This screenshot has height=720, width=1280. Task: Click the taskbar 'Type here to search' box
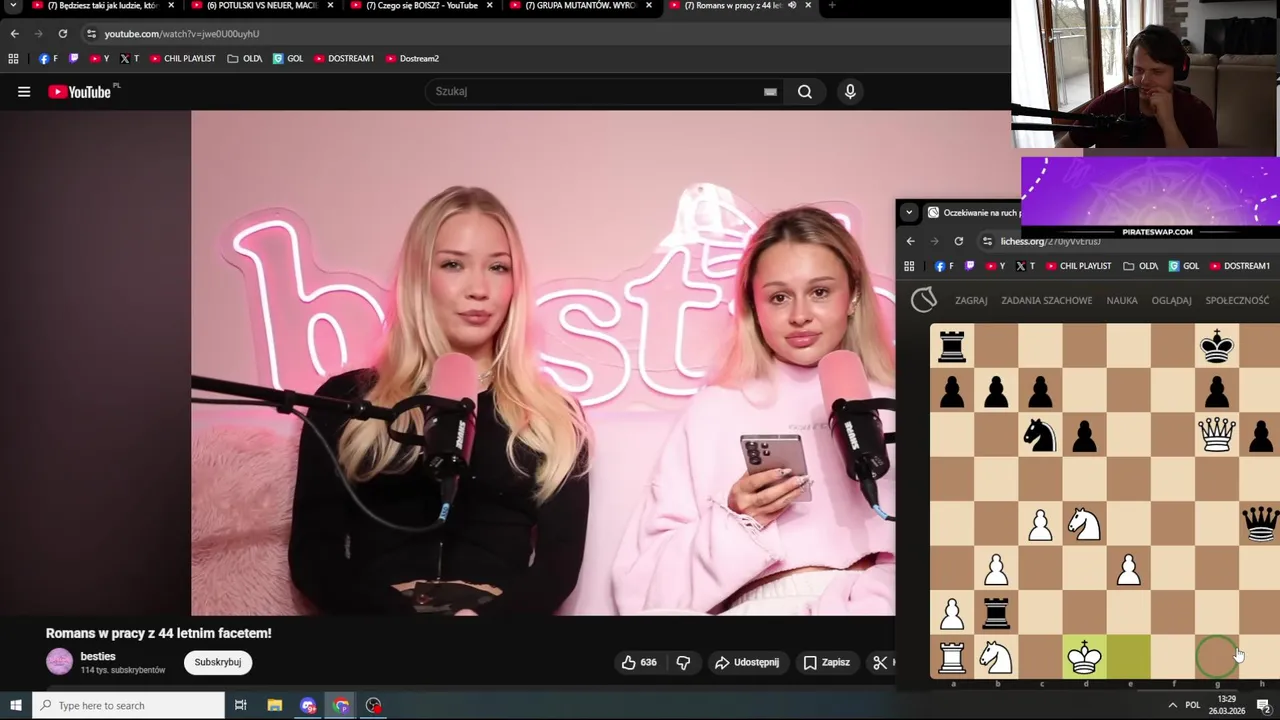tap(128, 706)
